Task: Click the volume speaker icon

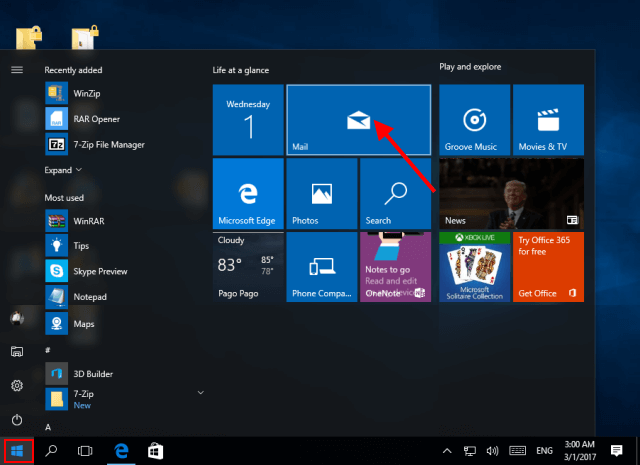Action: click(x=492, y=451)
